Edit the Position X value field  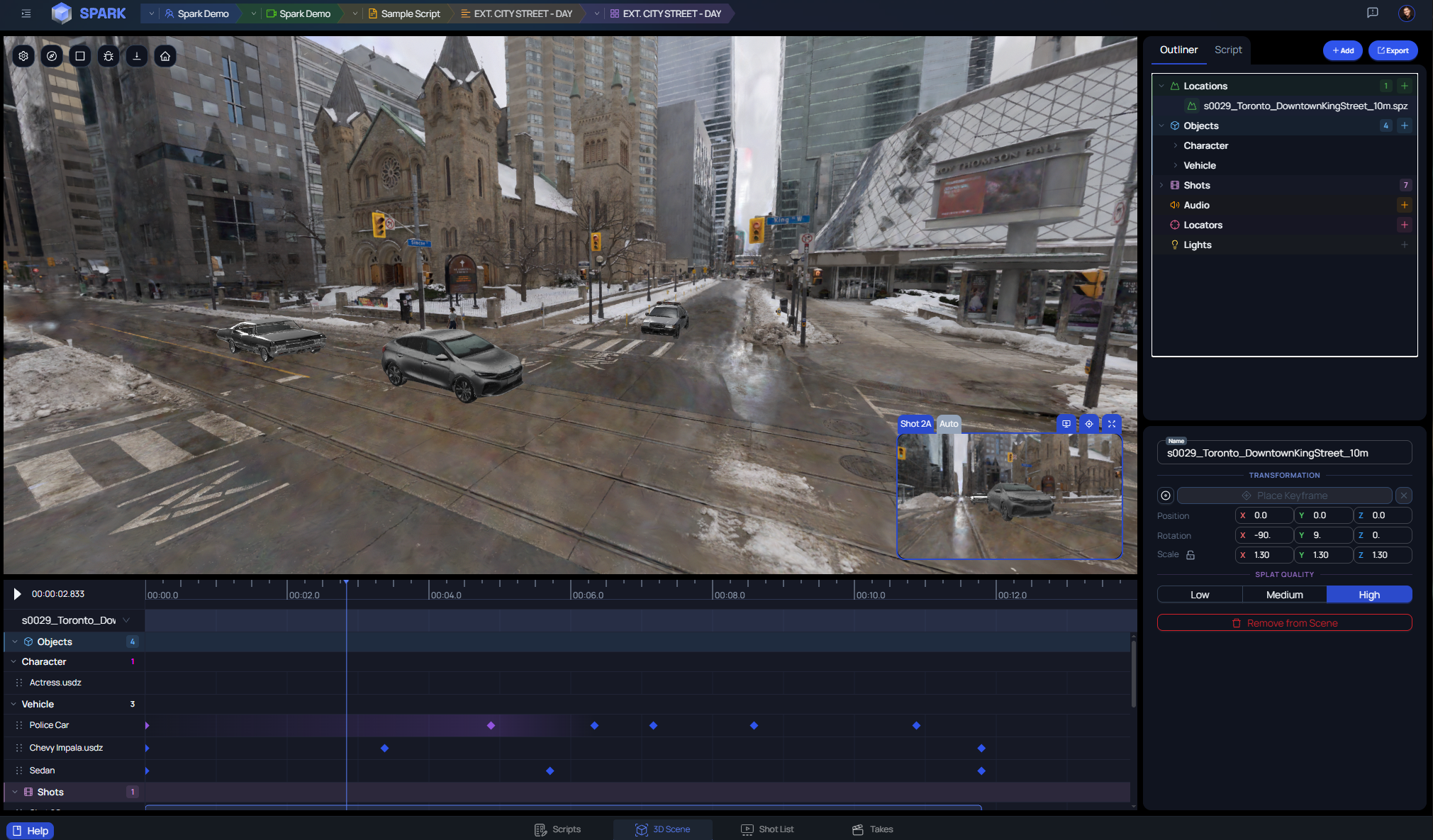point(1264,515)
